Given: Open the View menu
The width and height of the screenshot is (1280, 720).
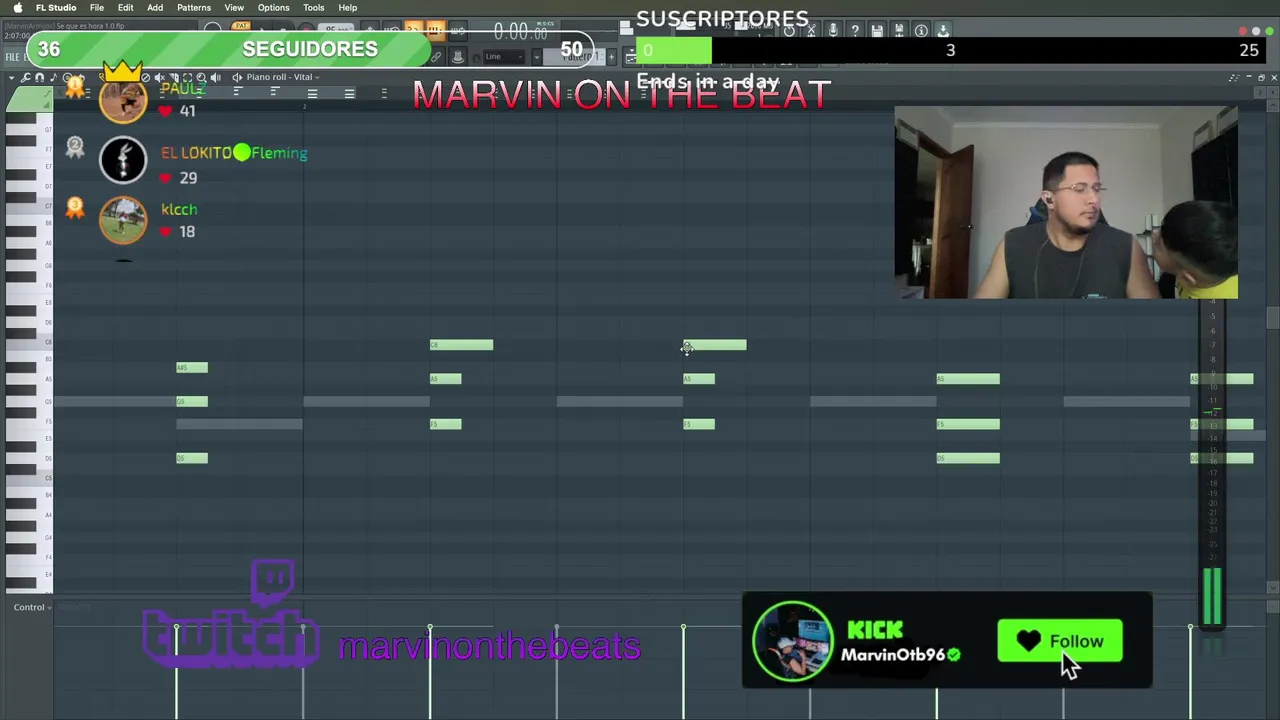Looking at the screenshot, I should 234,7.
